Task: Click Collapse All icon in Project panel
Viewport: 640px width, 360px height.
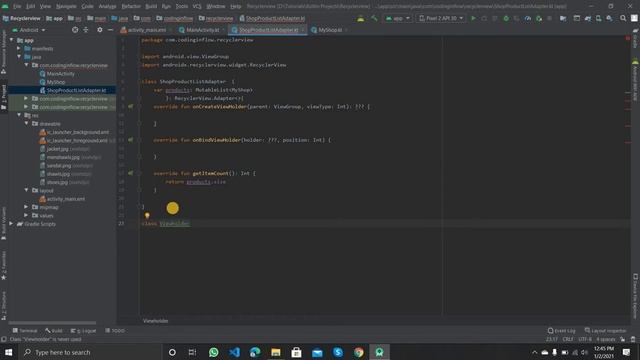Action: (86, 30)
